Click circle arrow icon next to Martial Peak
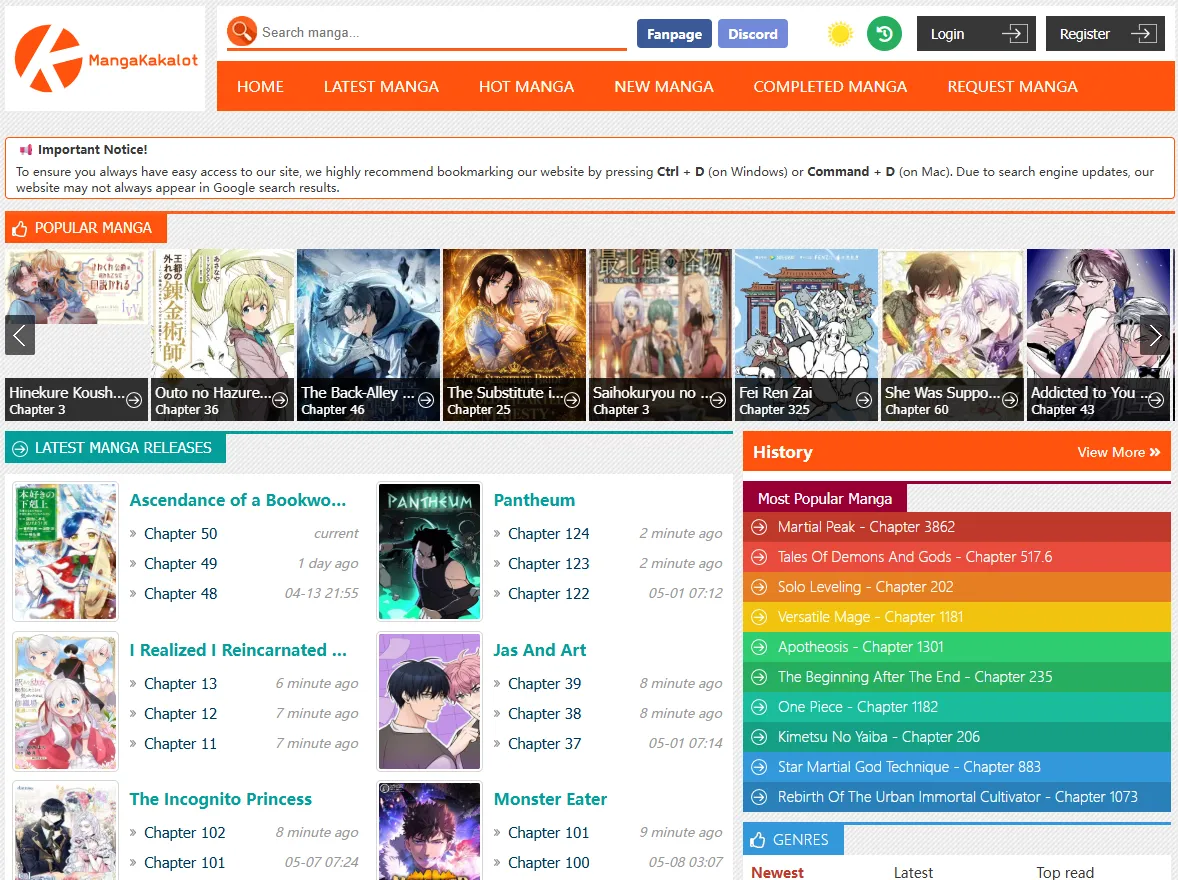The height and width of the screenshot is (880, 1178). (760, 527)
